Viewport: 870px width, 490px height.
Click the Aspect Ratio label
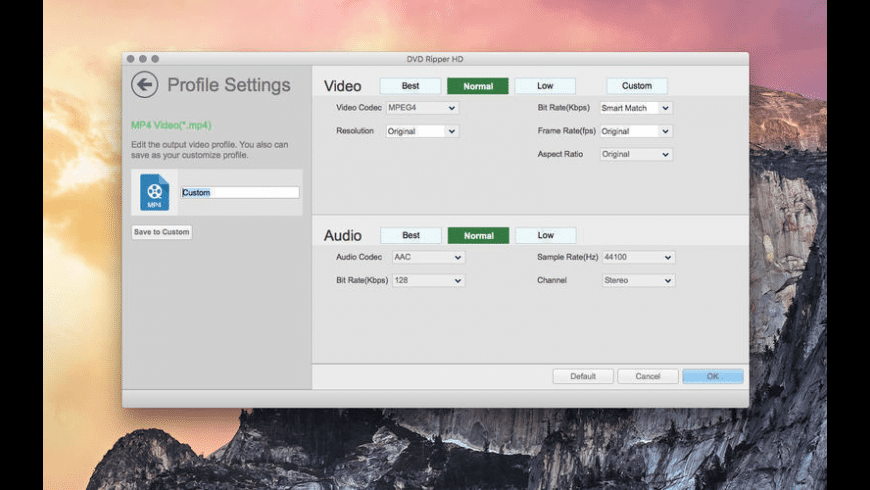click(560, 154)
